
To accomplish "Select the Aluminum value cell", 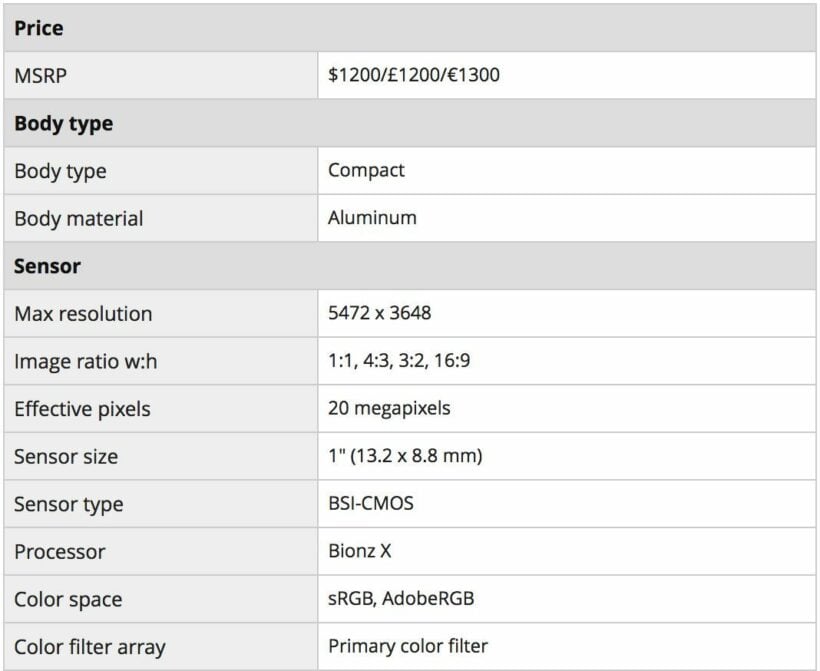I will [x=372, y=218].
